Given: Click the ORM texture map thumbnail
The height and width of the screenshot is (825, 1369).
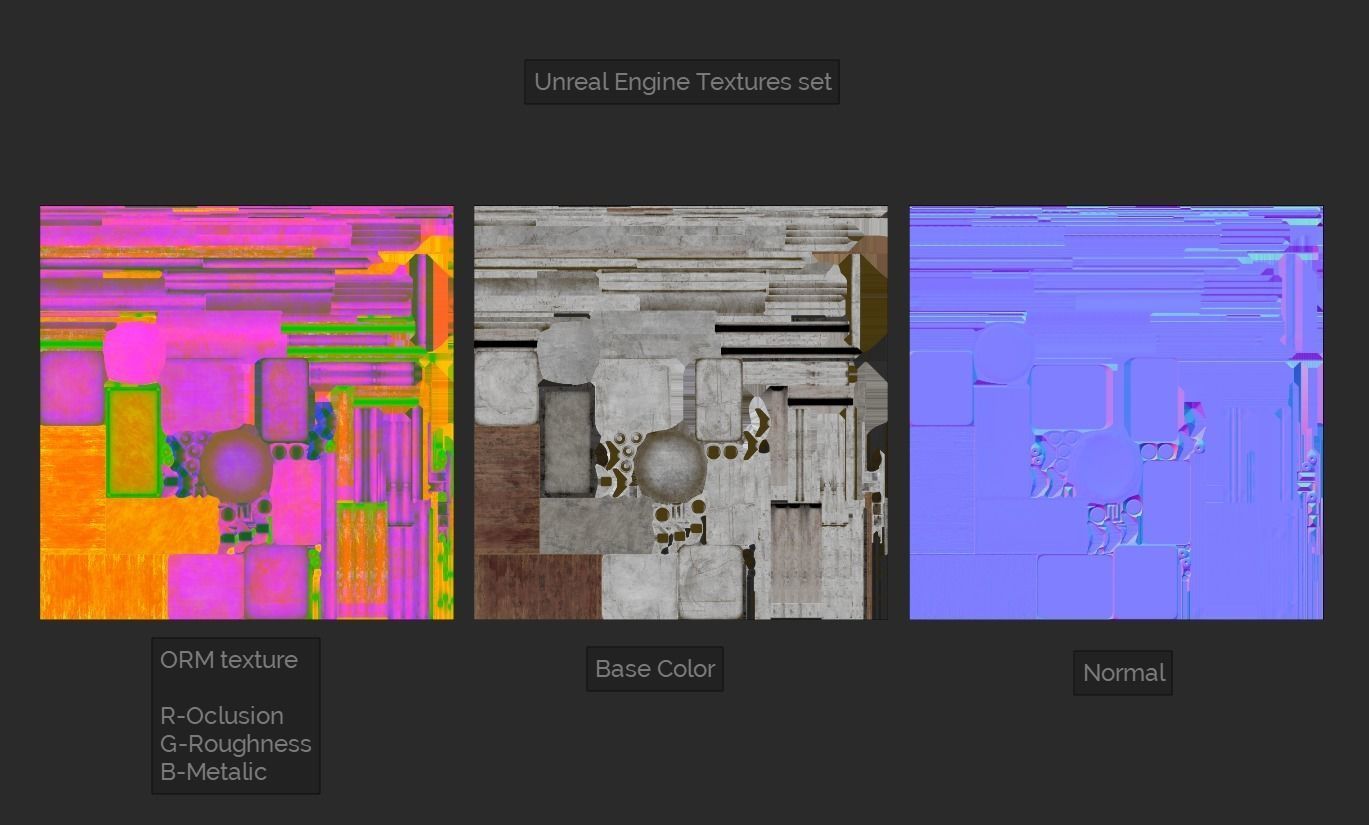Looking at the screenshot, I should (x=246, y=413).
